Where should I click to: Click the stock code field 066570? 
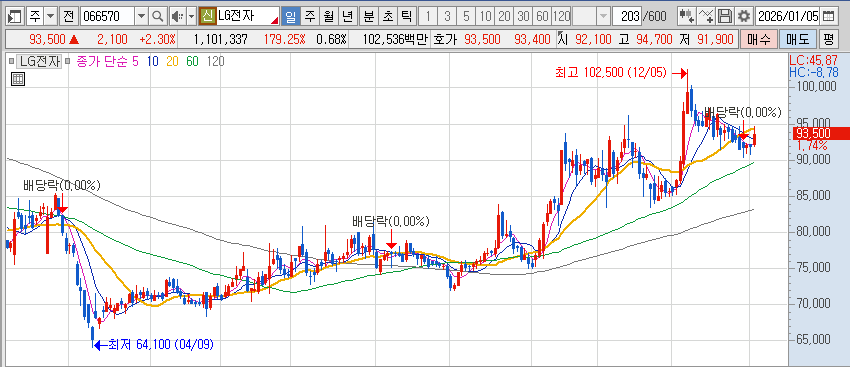(107, 17)
